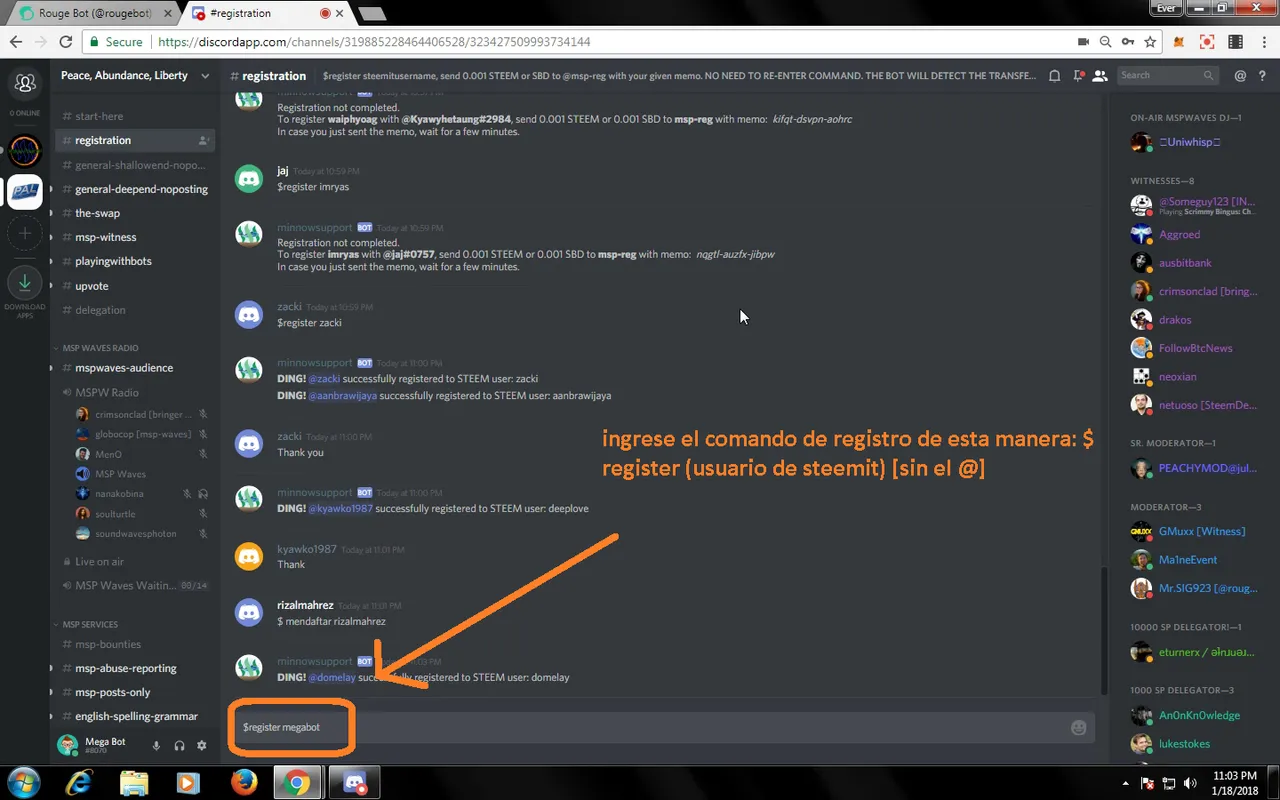Open the Windows Start menu
Image resolution: width=1280 pixels, height=800 pixels.
23,782
